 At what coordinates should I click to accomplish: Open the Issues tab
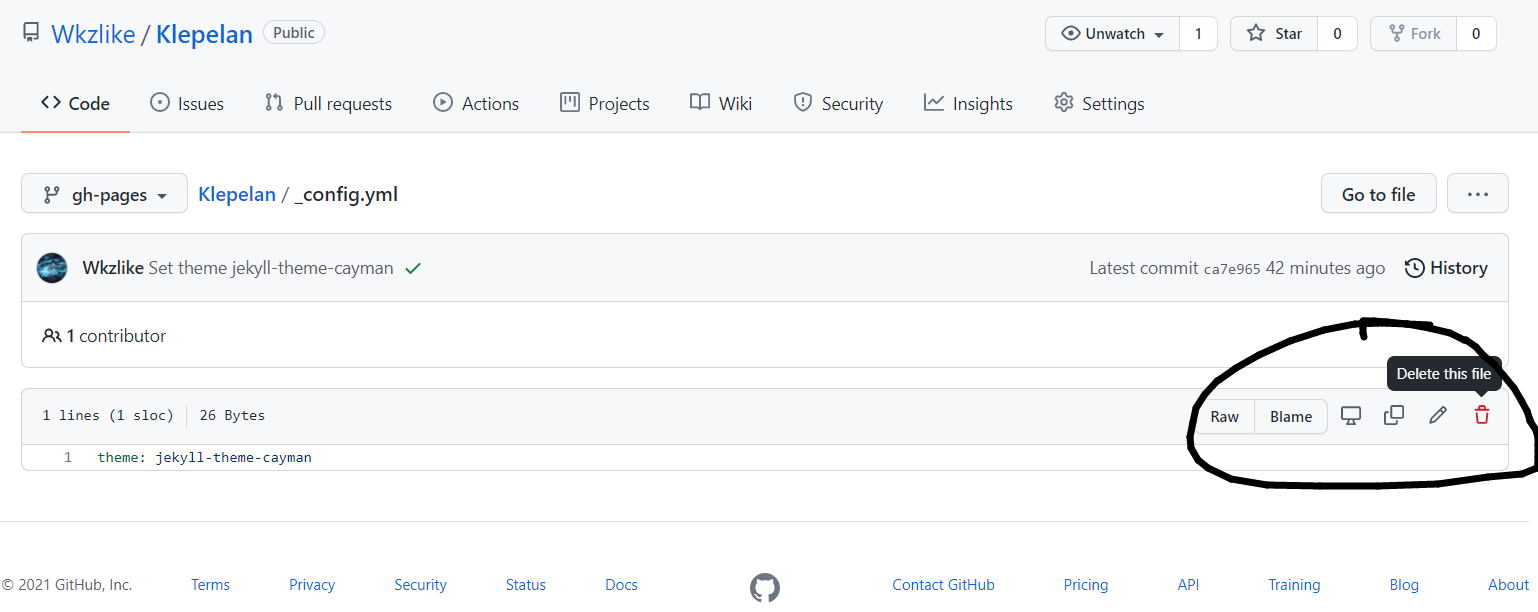pyautogui.click(x=187, y=104)
